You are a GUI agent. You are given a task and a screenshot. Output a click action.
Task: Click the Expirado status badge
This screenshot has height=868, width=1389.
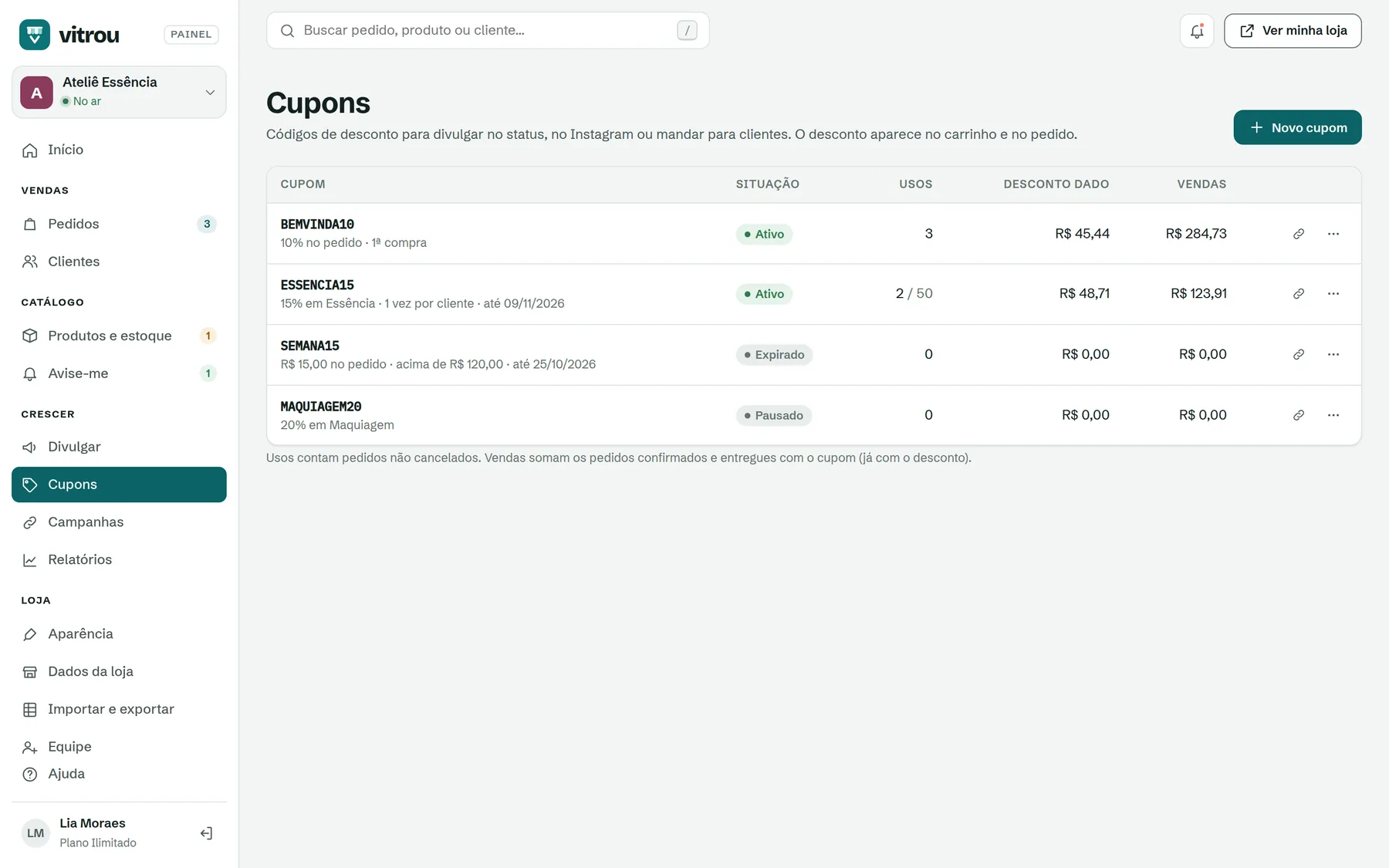(x=774, y=355)
